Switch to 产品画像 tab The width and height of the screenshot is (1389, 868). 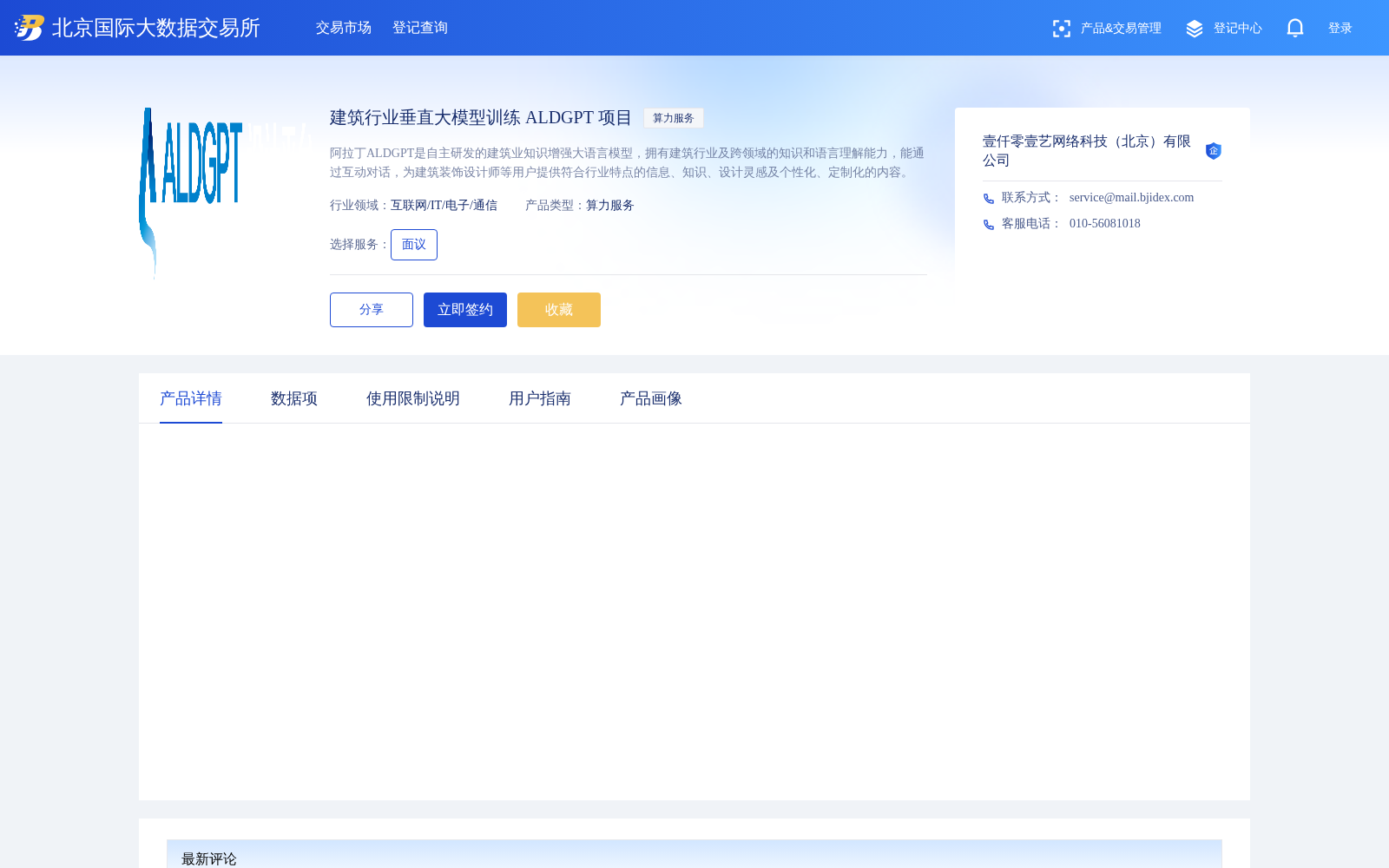651,398
